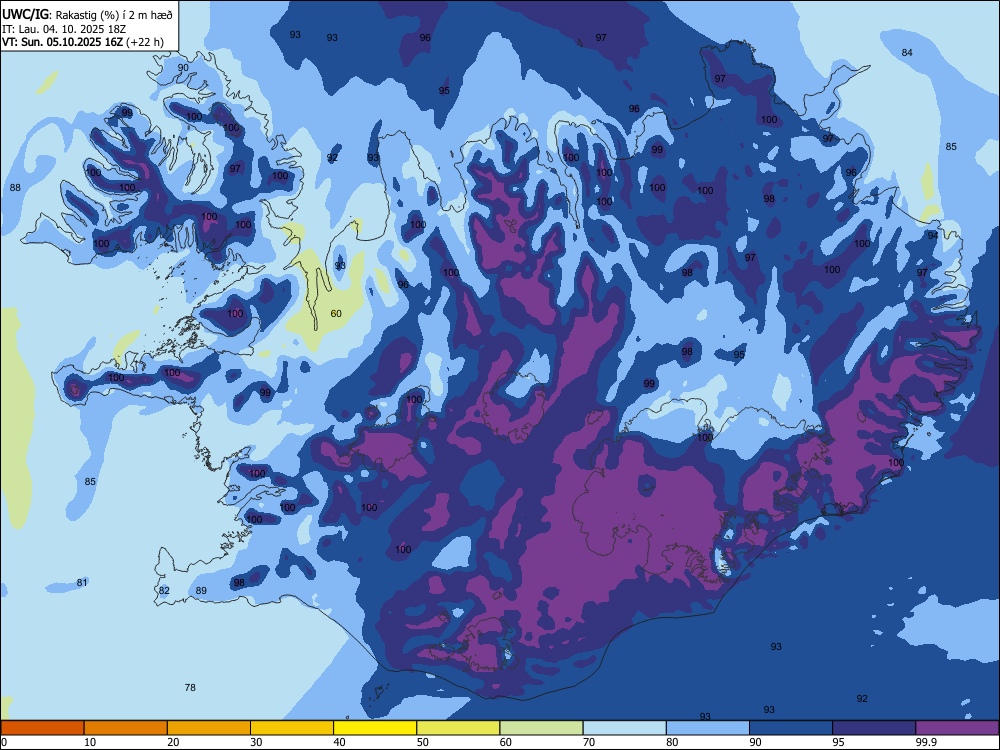Pick the dark navy 95–99.9 legend swatch
This screenshot has width=1000, height=750.
click(874, 728)
